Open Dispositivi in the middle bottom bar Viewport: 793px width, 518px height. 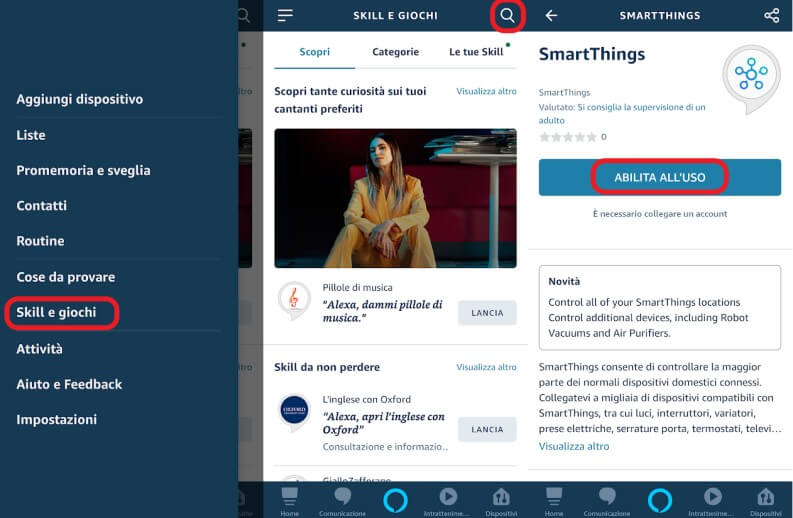click(x=501, y=502)
